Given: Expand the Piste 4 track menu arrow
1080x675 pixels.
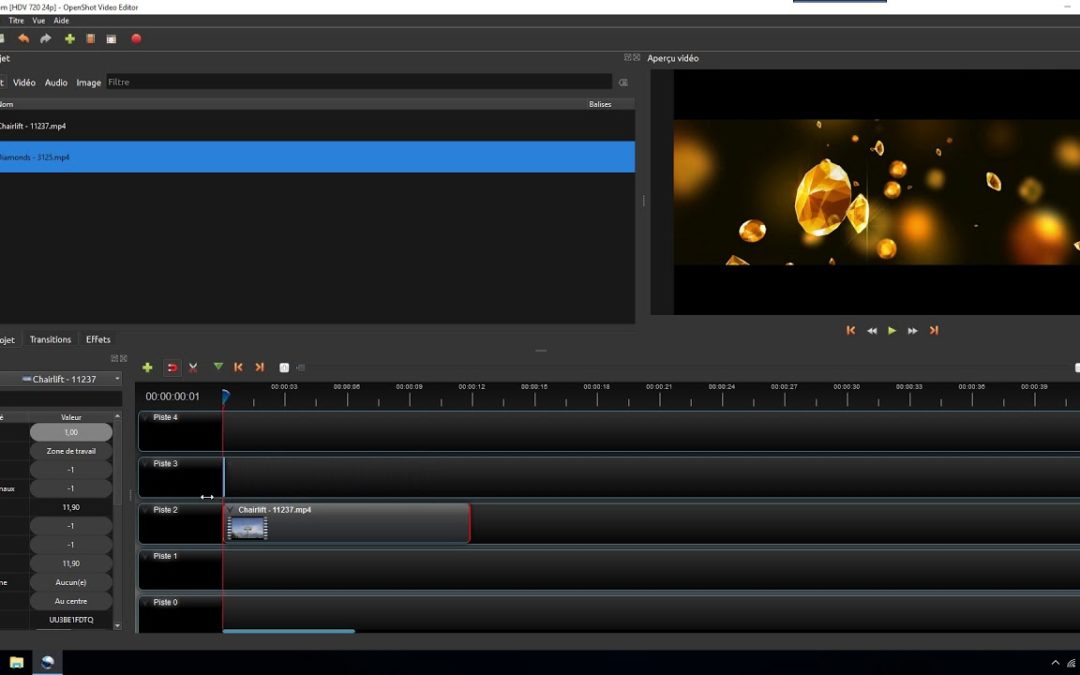Looking at the screenshot, I should click(146, 418).
